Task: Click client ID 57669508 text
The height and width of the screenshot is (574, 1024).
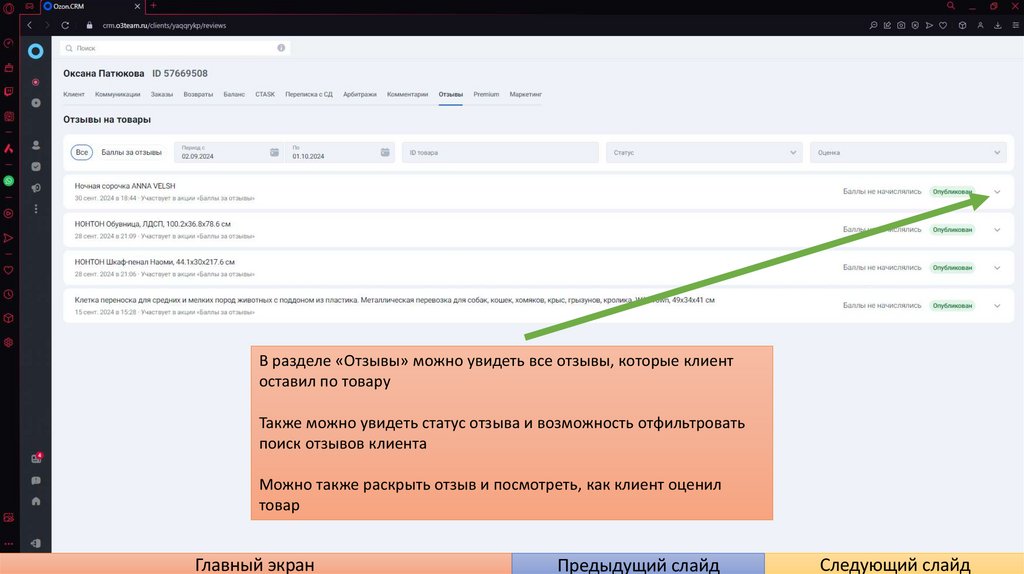Action: click(180, 74)
